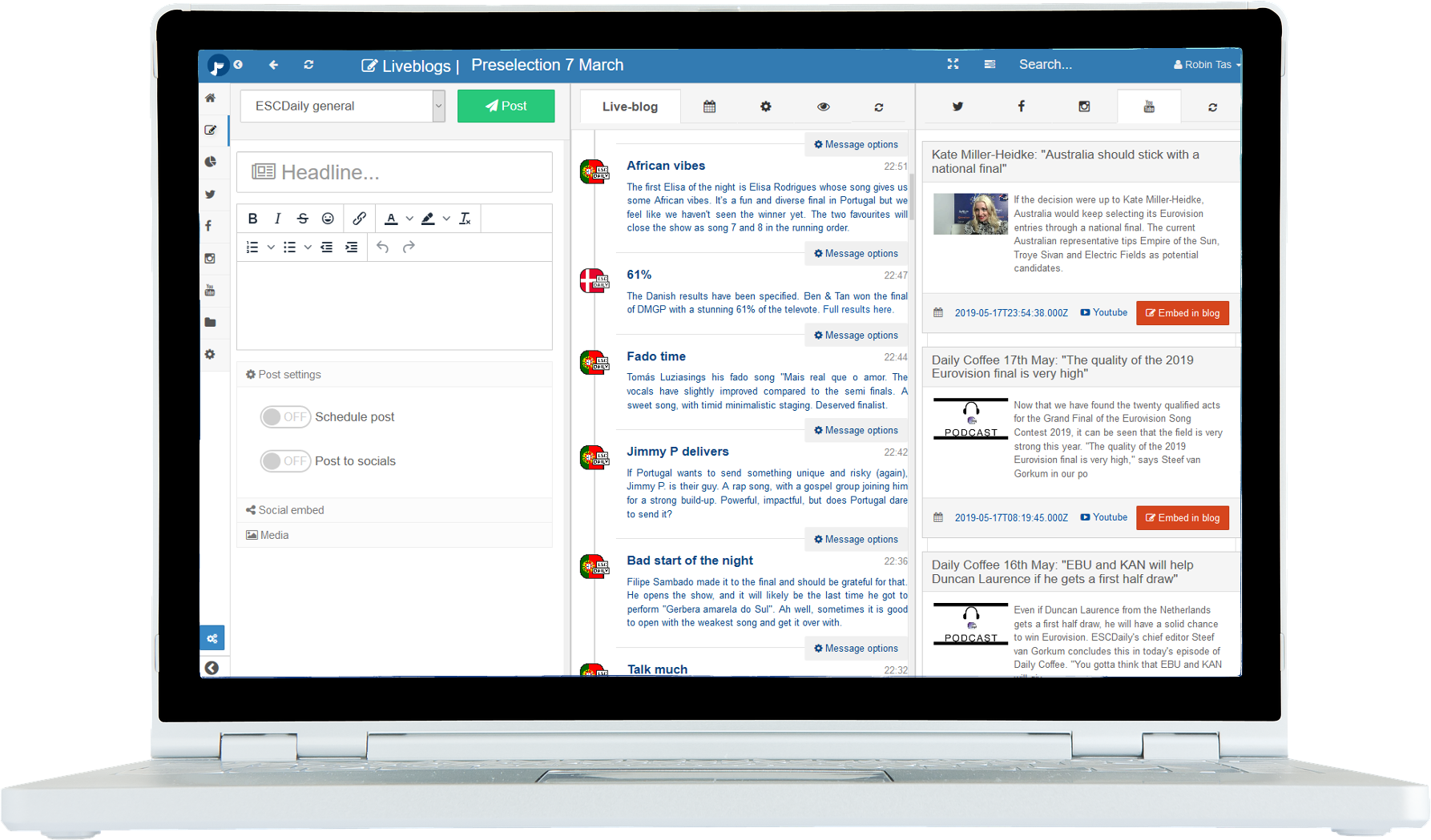Click the green Post button
The width and height of the screenshot is (1431, 840).
coord(506,106)
